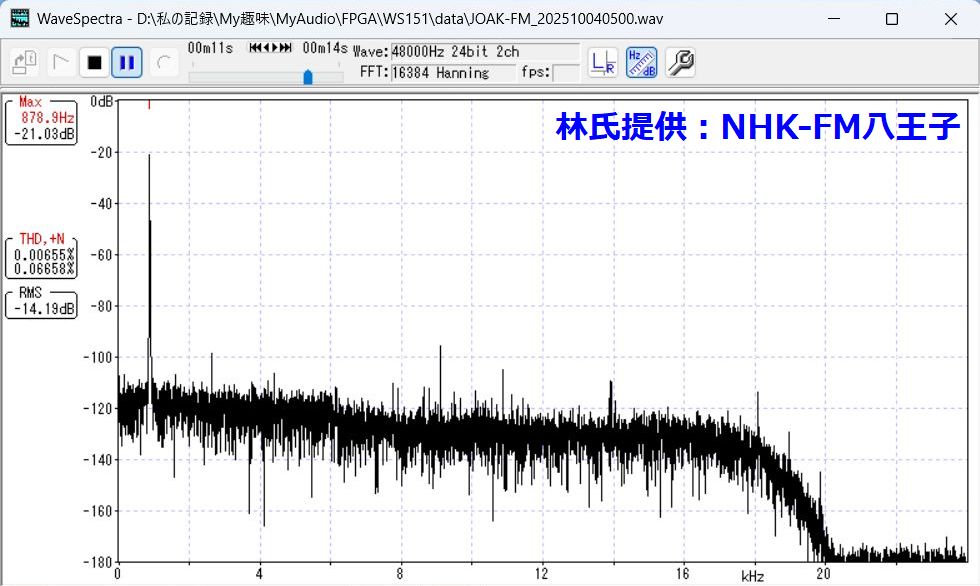The height and width of the screenshot is (586, 980).
Task: Click the RMS level readout panel
Action: coord(41,303)
